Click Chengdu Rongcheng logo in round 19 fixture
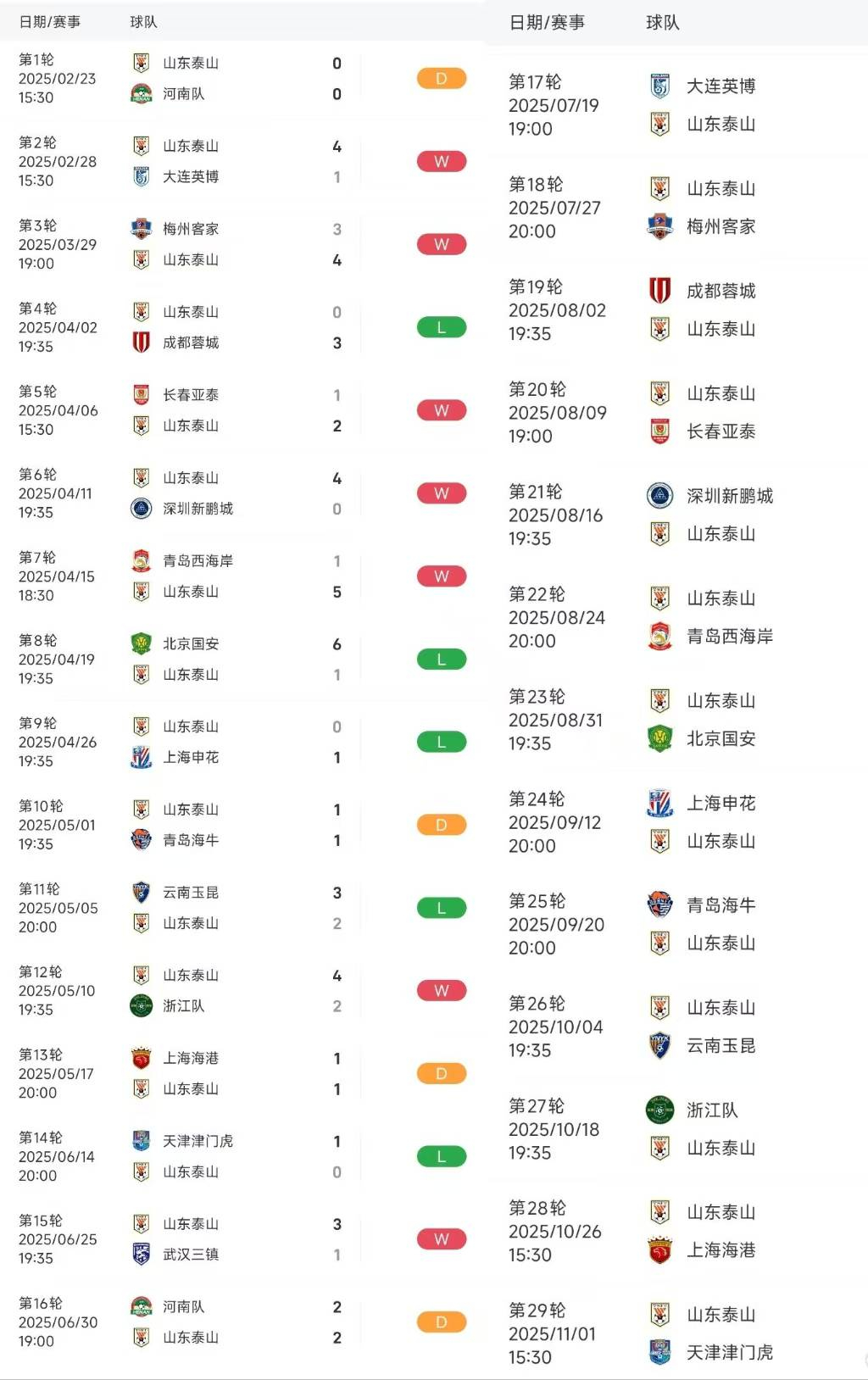The image size is (868, 1380). point(659,291)
